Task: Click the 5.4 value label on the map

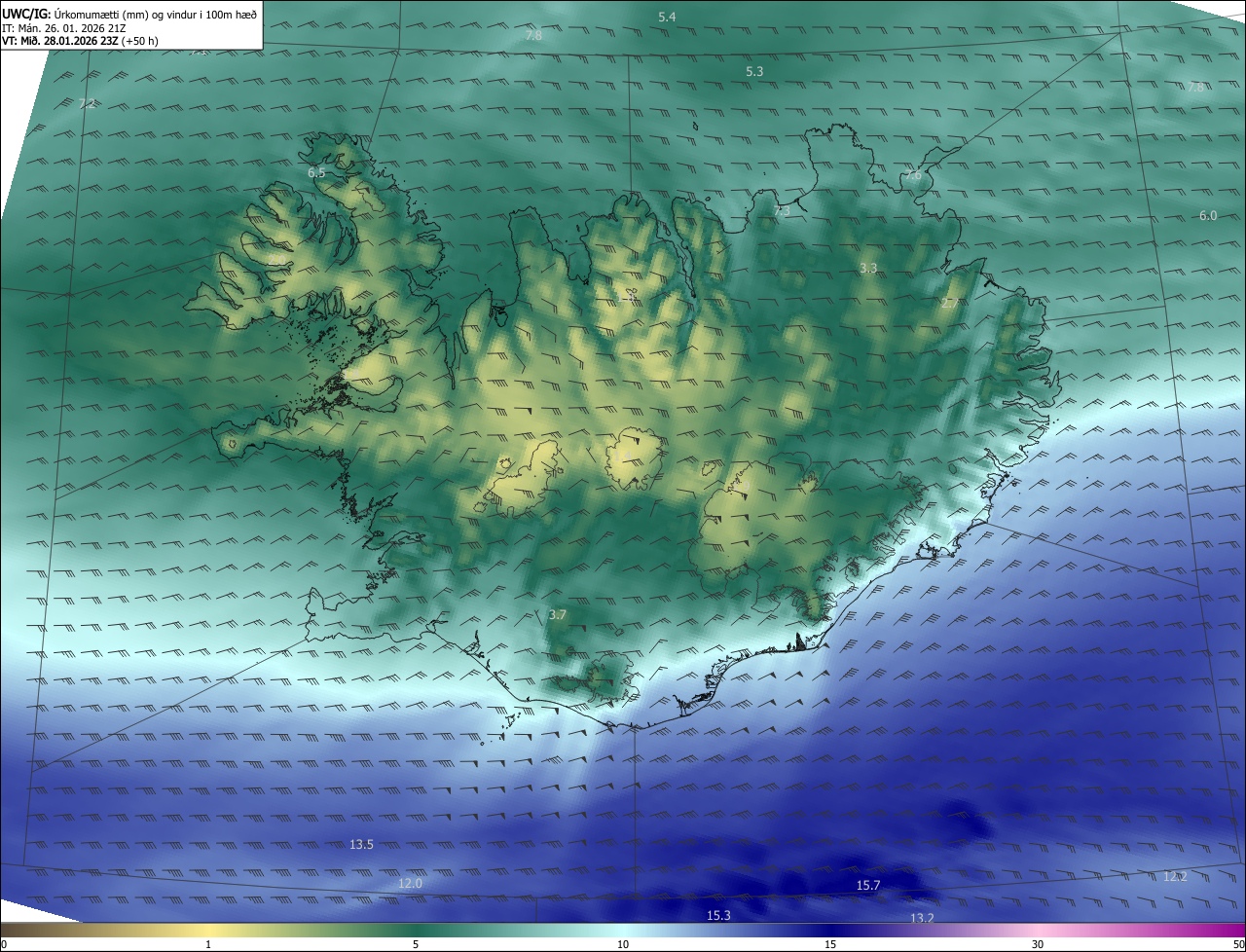Action: click(x=667, y=18)
